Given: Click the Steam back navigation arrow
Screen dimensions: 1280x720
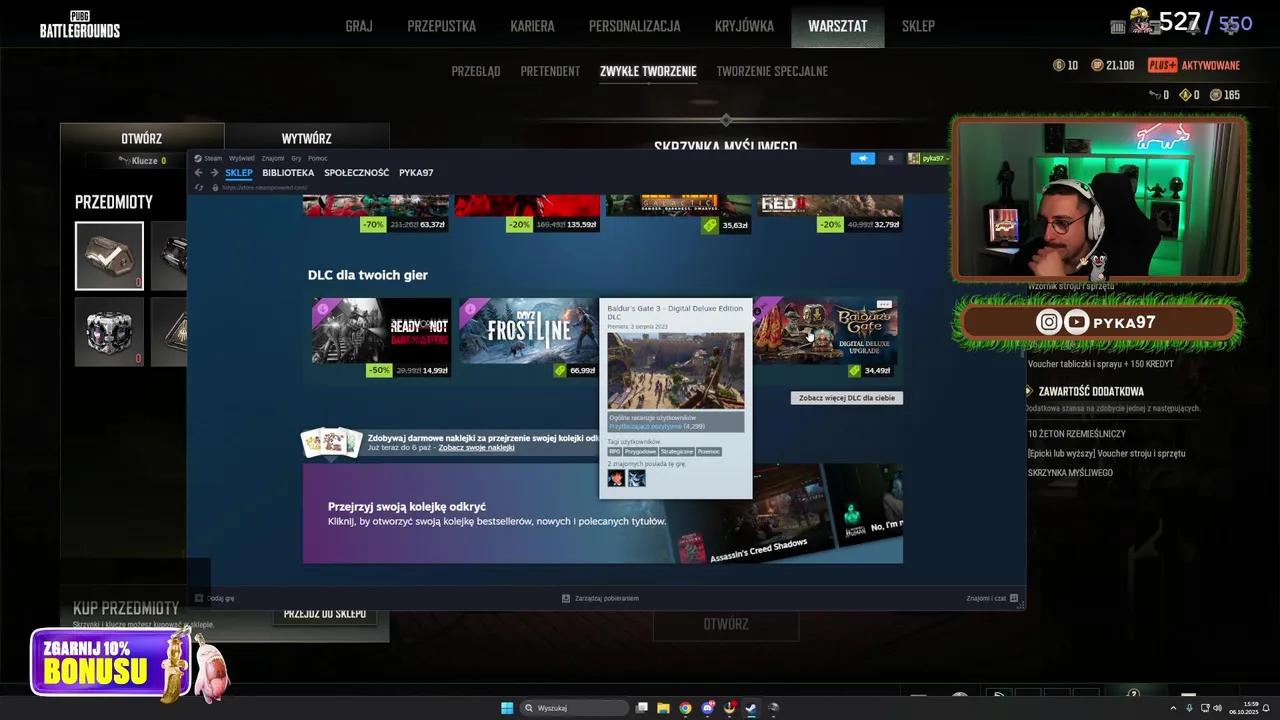Looking at the screenshot, I should tap(198, 173).
